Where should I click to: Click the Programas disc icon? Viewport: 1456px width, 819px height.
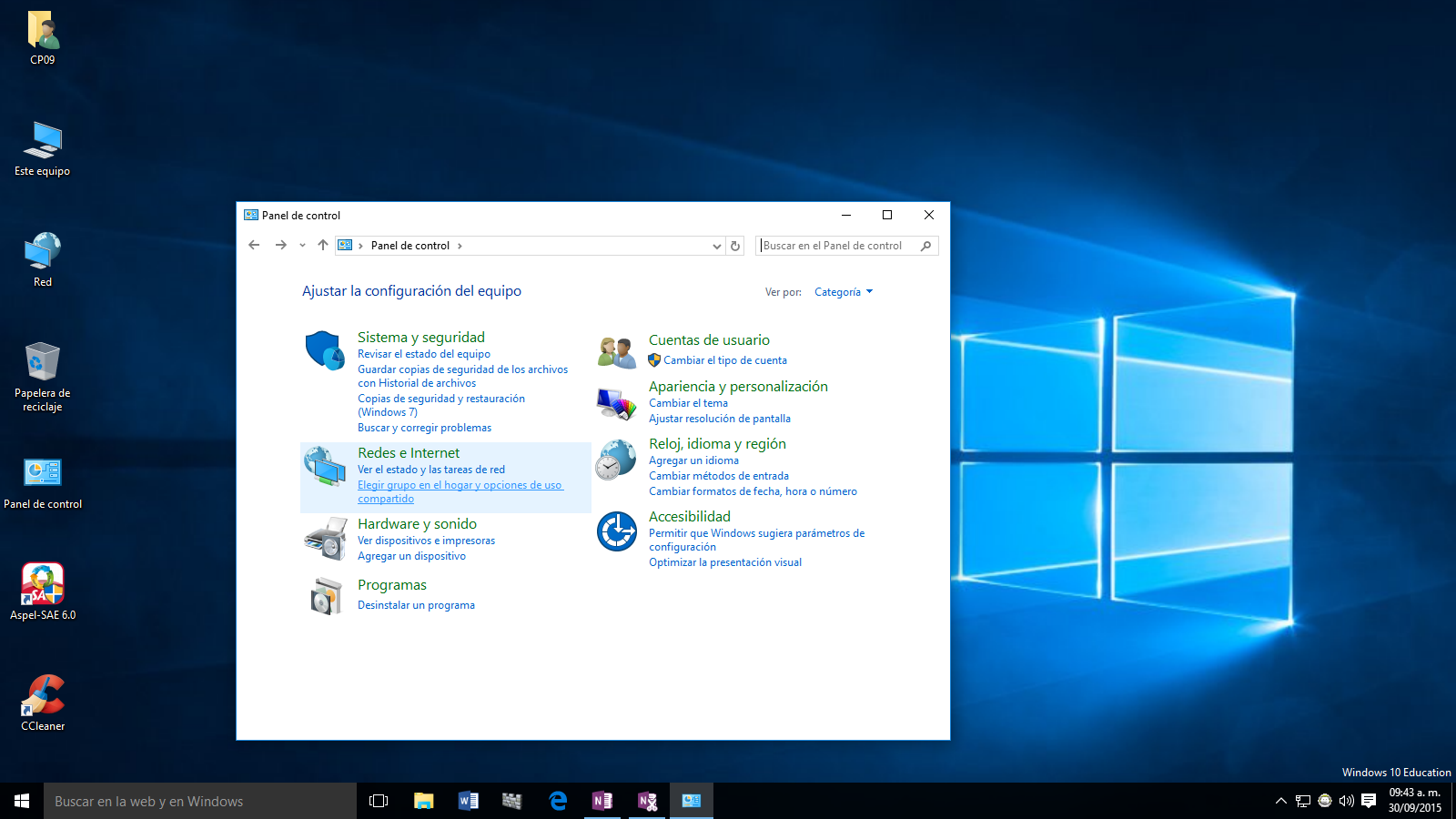[x=325, y=596]
